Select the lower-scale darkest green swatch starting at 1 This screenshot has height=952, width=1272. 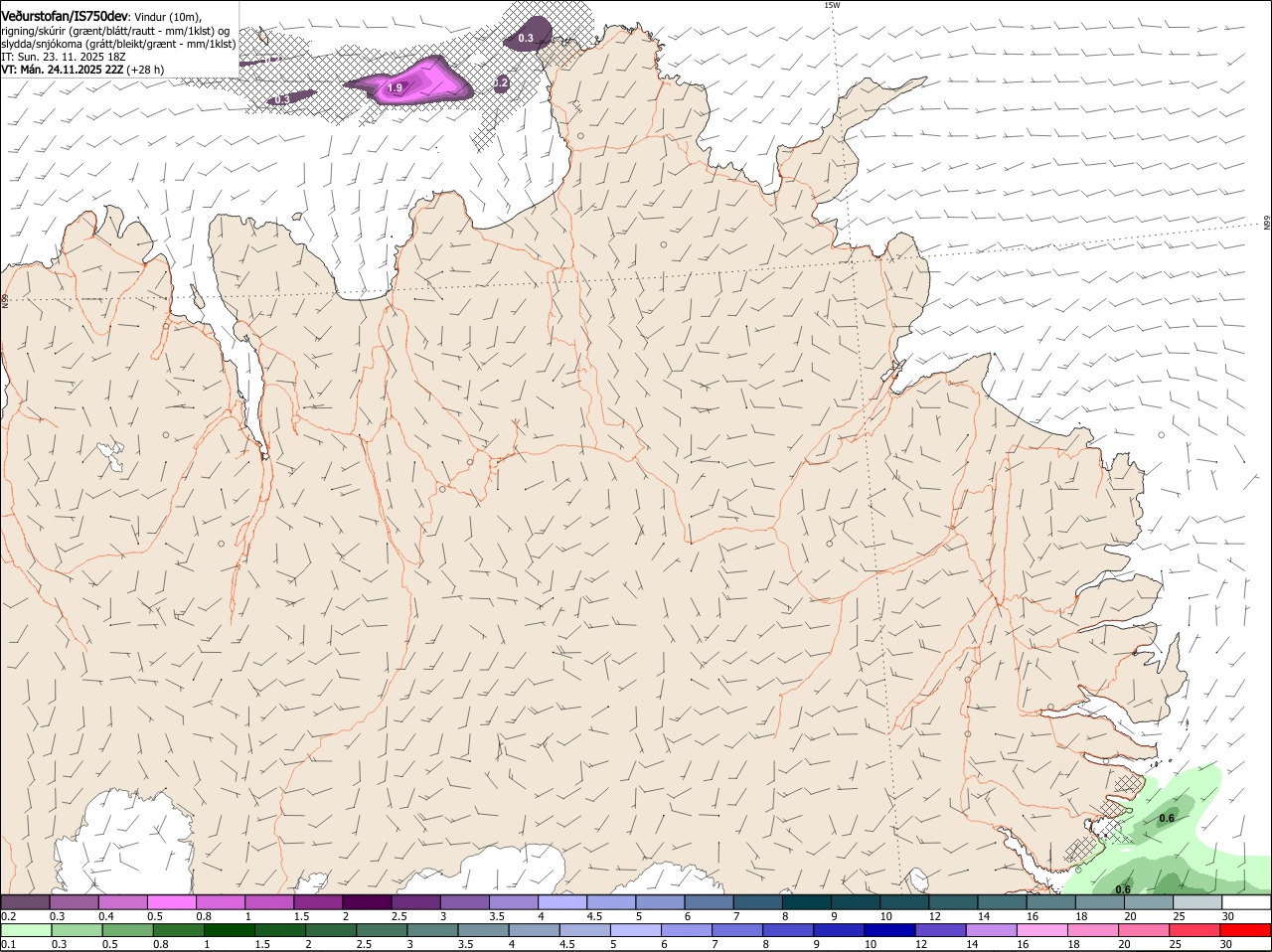click(229, 930)
